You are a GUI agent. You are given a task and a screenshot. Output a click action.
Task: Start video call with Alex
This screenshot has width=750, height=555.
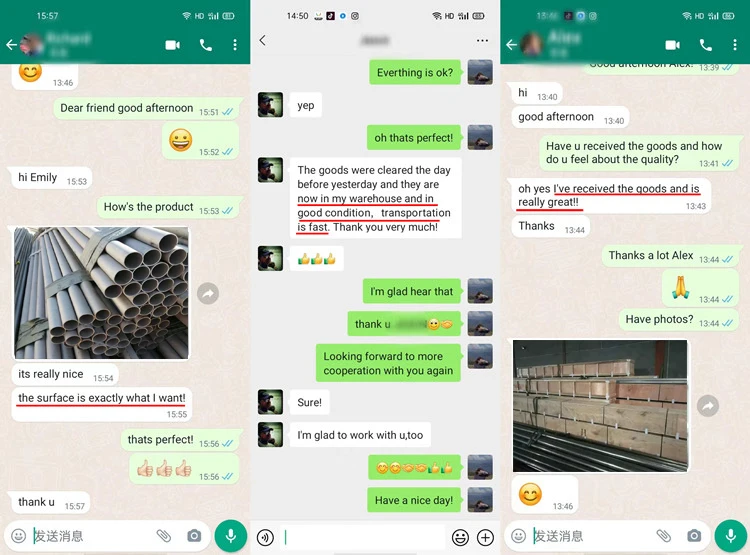click(672, 45)
